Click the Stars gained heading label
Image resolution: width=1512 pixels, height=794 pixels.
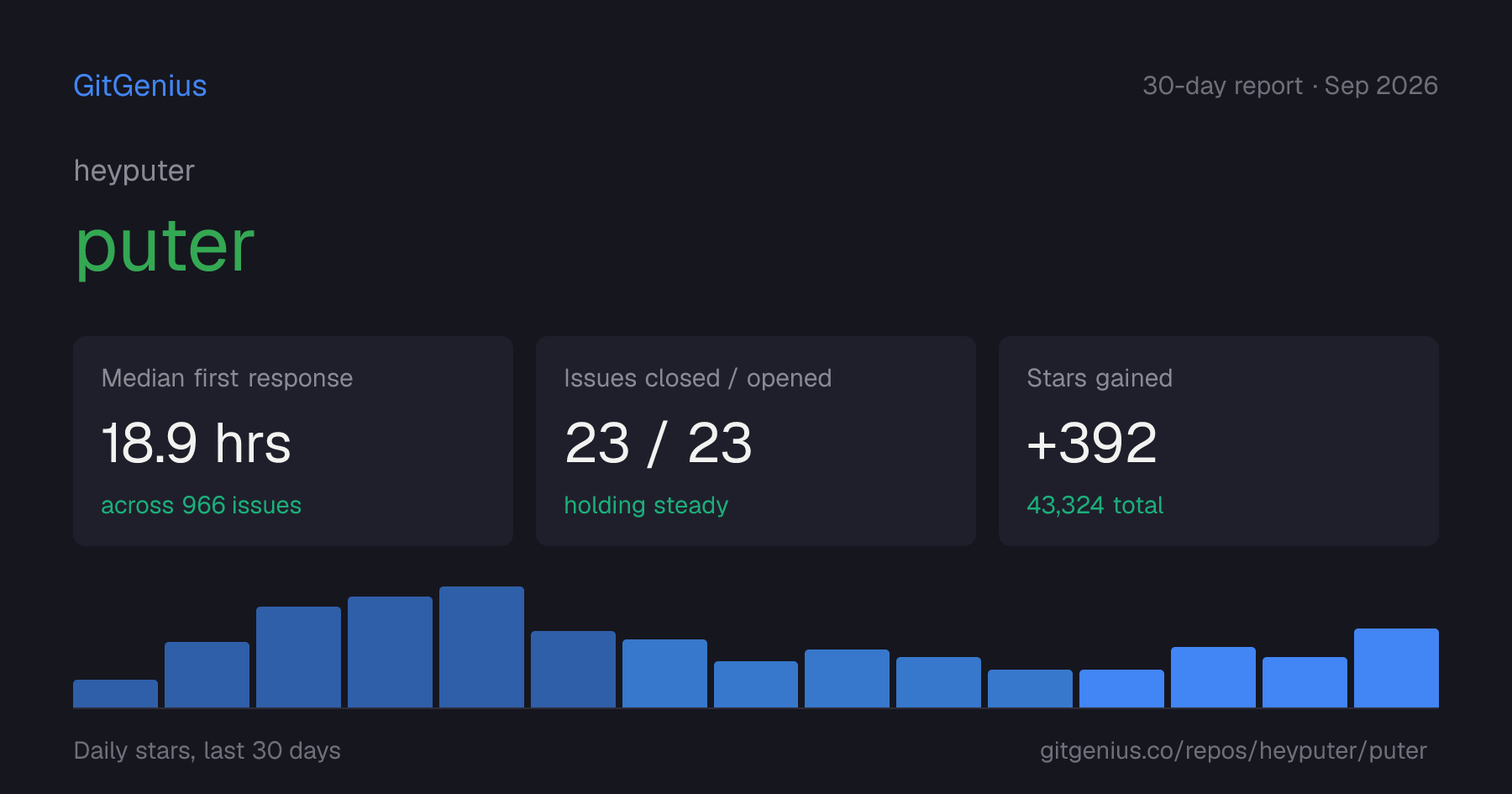[1100, 378]
